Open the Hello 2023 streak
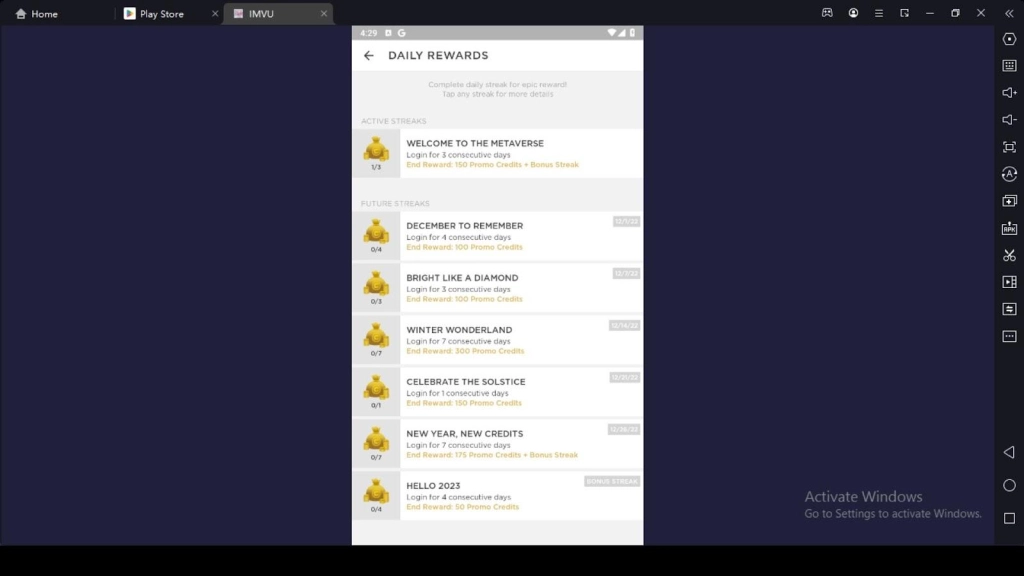Screen dimensions: 1024x576 coord(498,496)
